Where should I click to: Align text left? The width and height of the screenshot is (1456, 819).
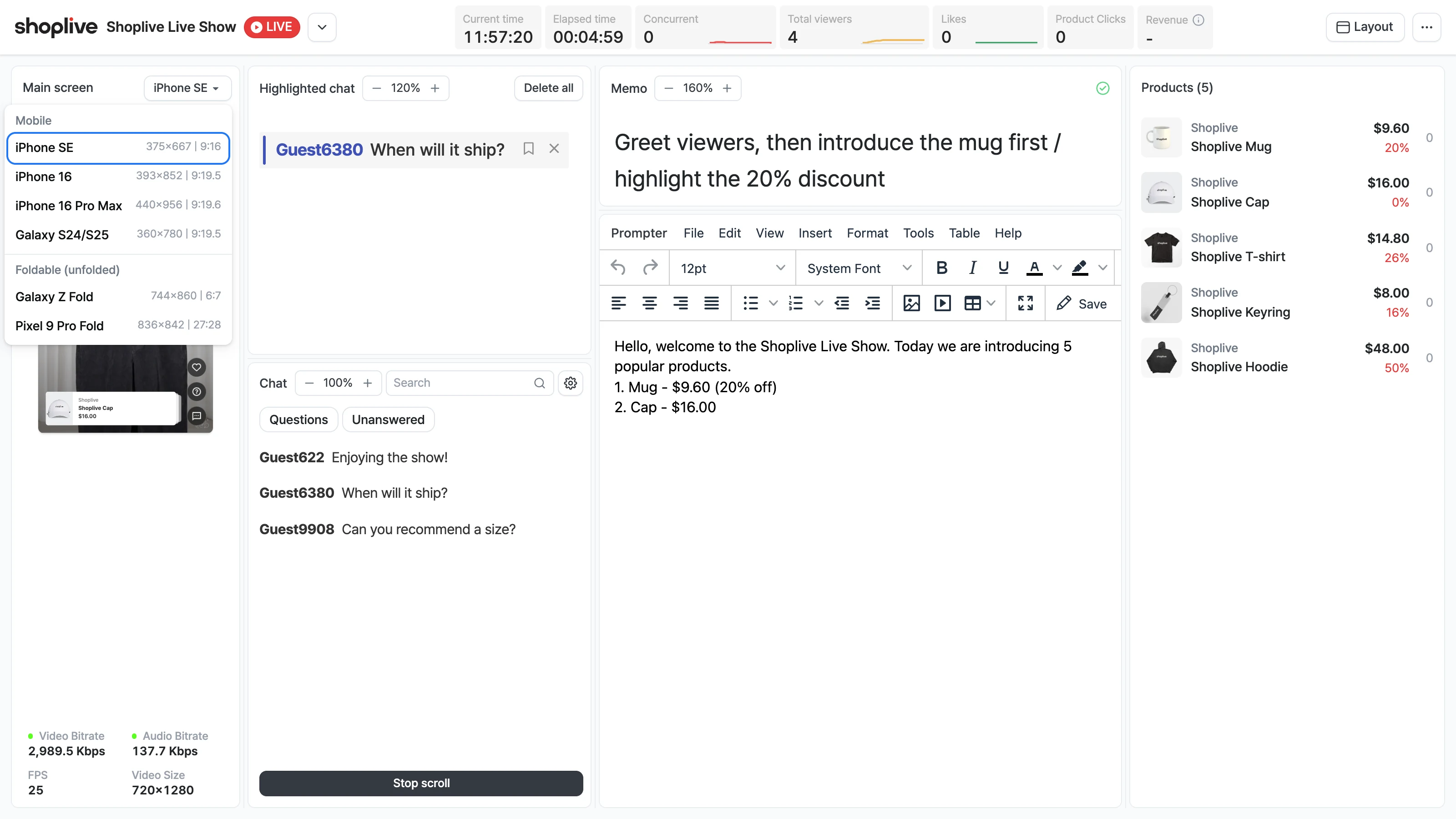click(619, 303)
